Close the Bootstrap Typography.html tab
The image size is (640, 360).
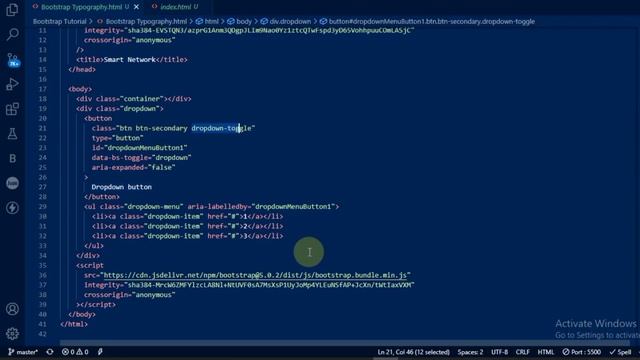[x=136, y=7]
